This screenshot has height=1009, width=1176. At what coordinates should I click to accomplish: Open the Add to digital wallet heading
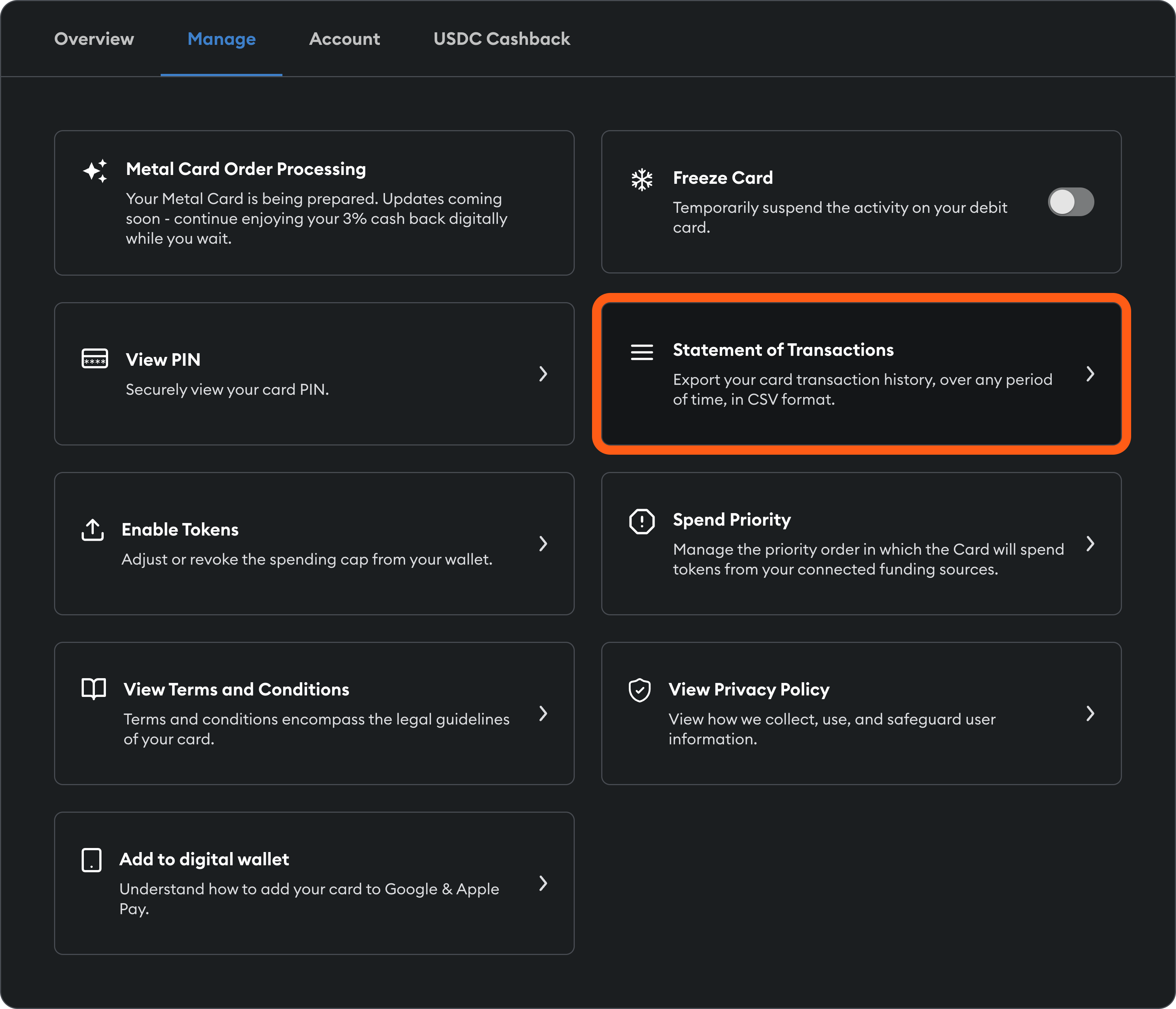tap(204, 859)
